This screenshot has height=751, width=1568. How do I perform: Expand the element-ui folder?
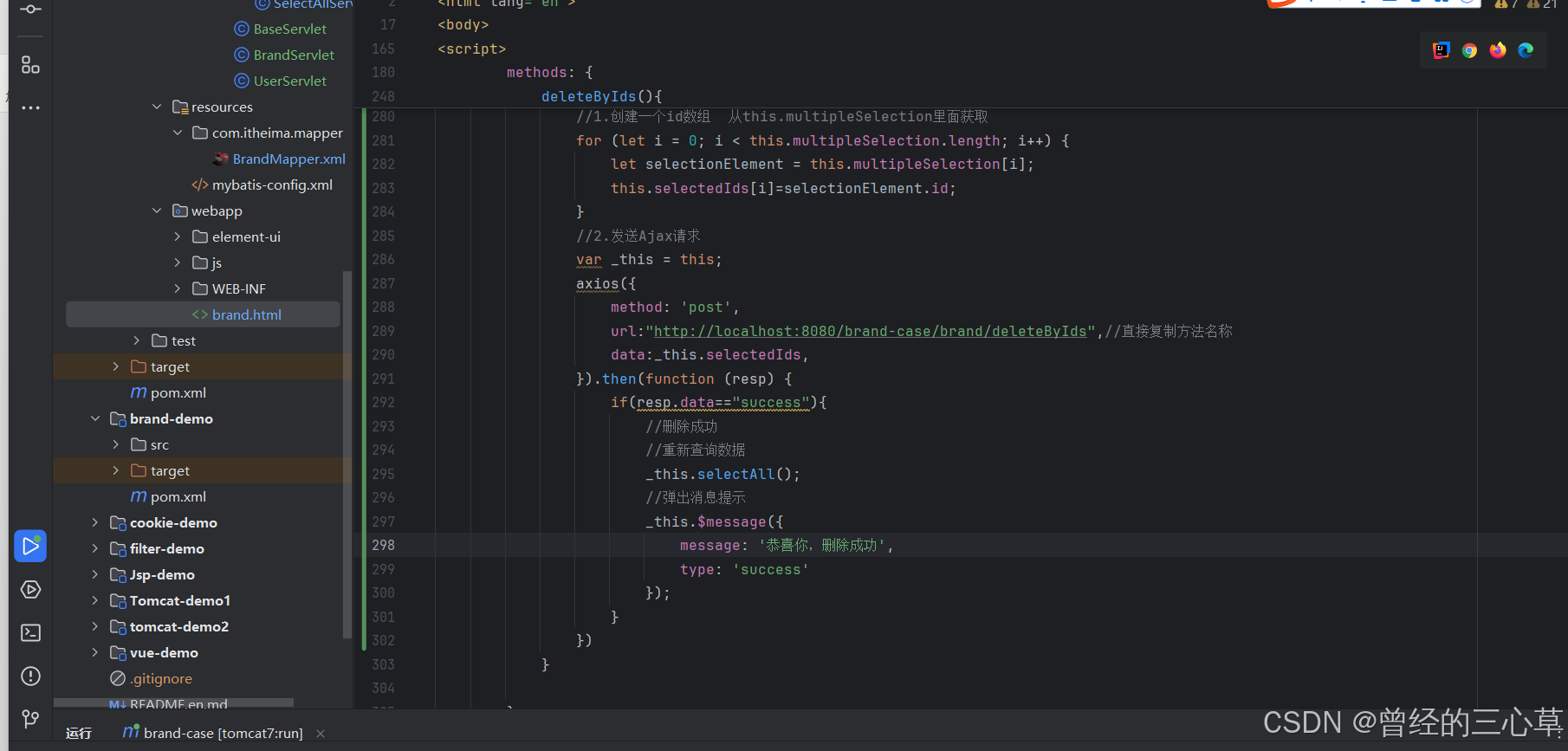(x=178, y=236)
